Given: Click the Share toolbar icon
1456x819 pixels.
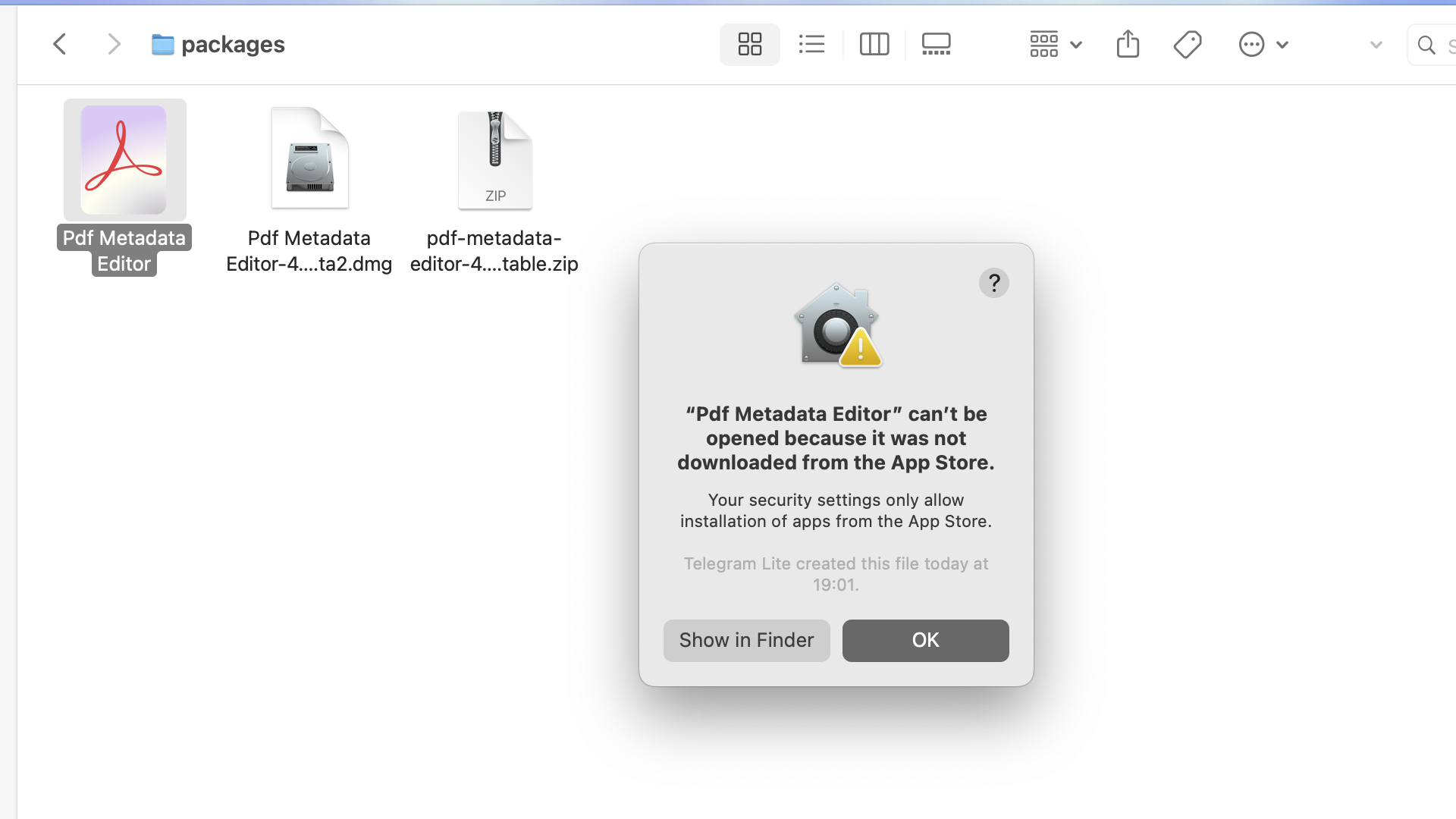Looking at the screenshot, I should coord(1128,44).
